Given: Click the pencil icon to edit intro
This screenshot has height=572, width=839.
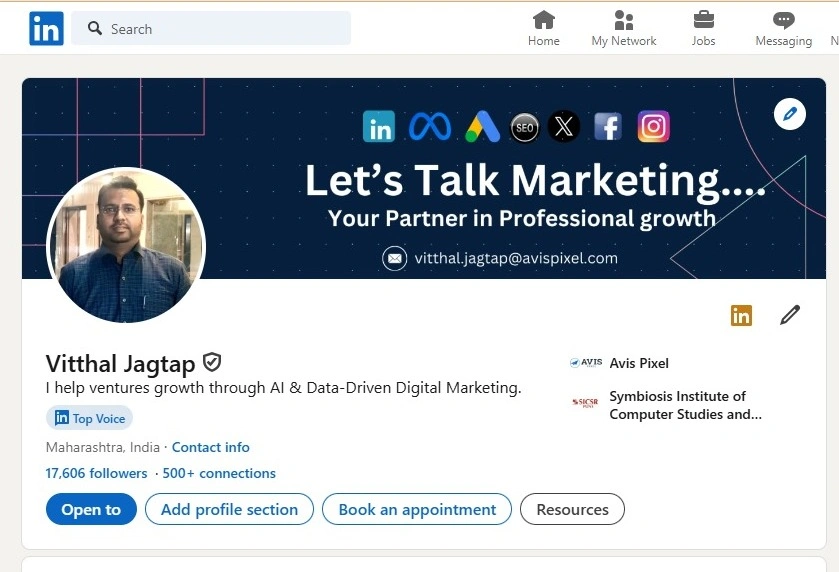Looking at the screenshot, I should pos(790,316).
